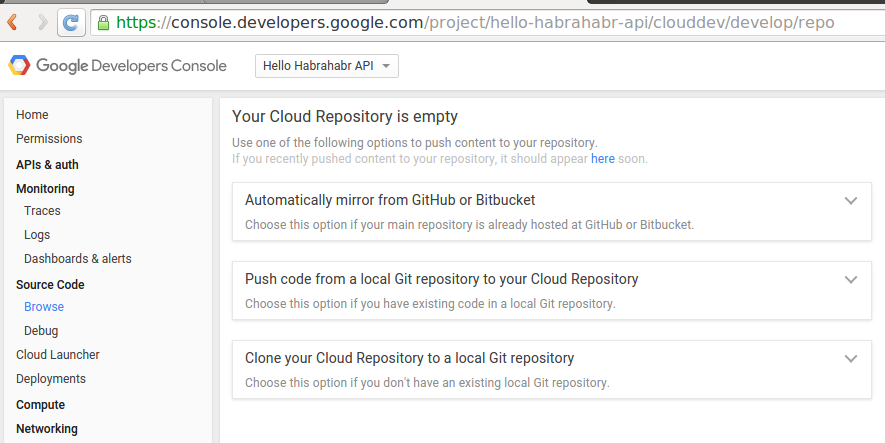Open Cloud Launcher in the sidebar

58,354
